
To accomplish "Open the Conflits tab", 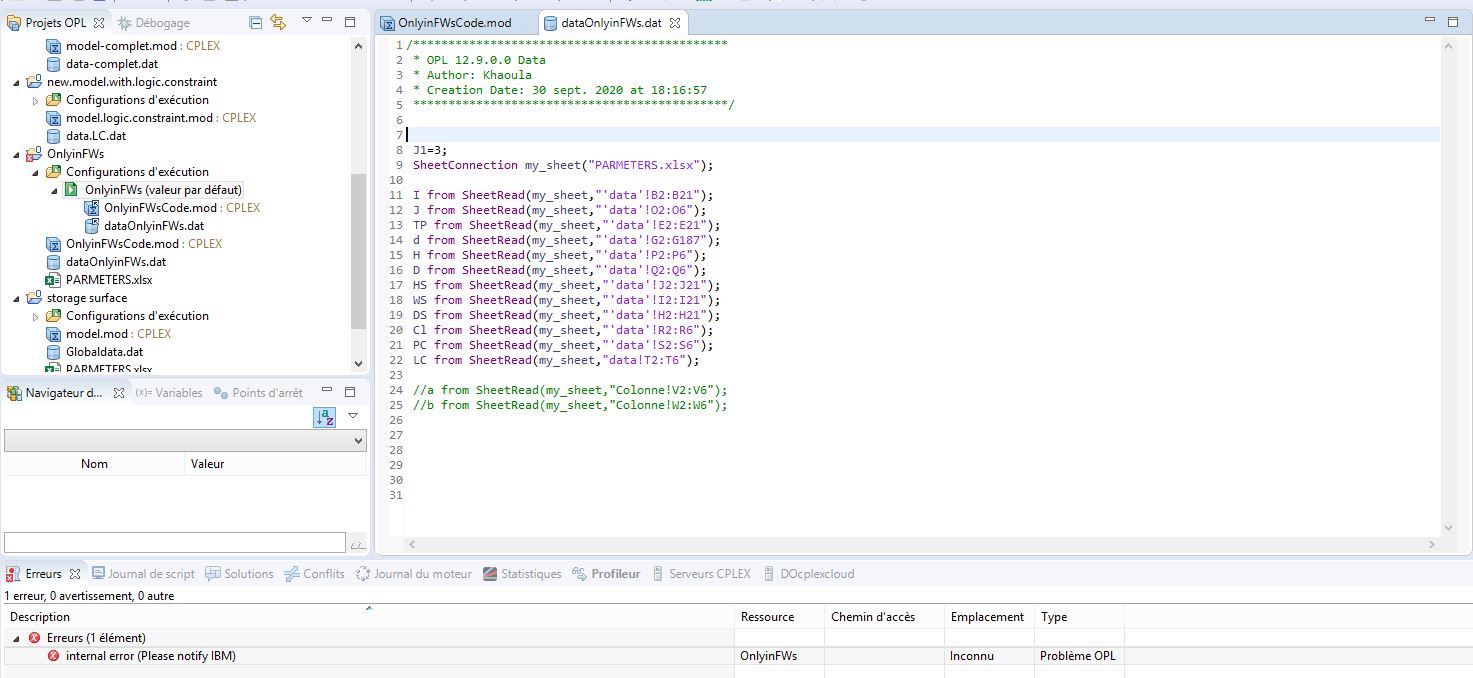I will point(314,574).
